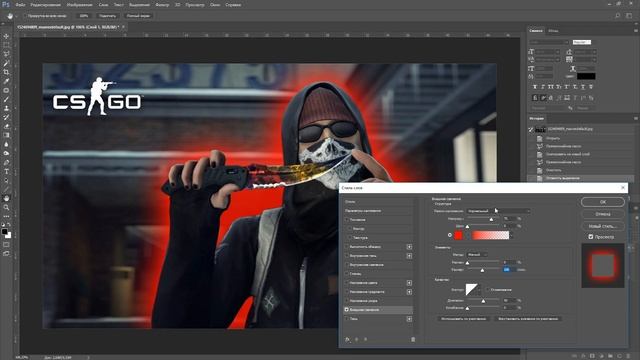
Task: Click Восстановить значения по умолчанию button
Action: (x=528, y=318)
